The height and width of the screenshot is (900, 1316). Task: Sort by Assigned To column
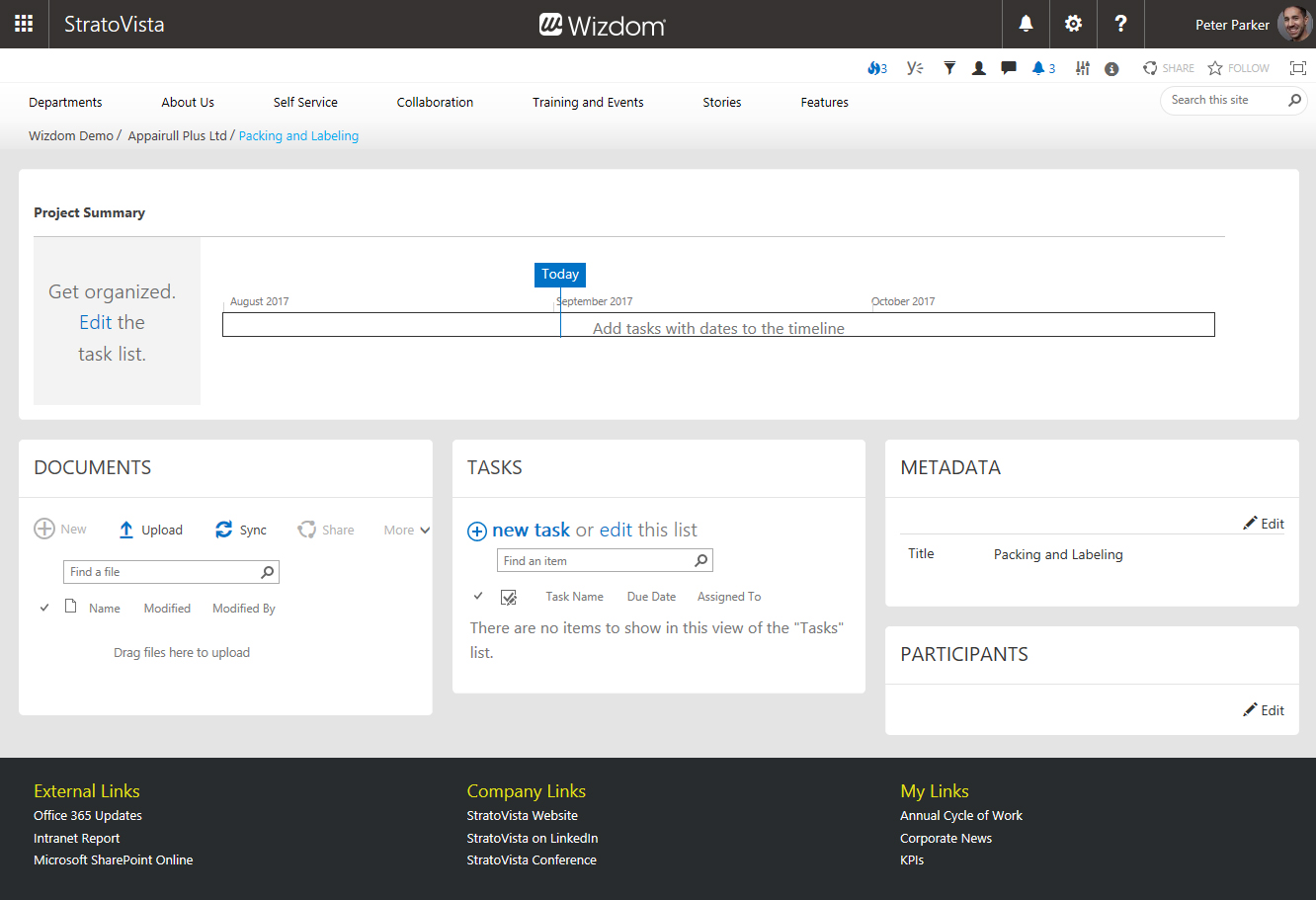(729, 597)
